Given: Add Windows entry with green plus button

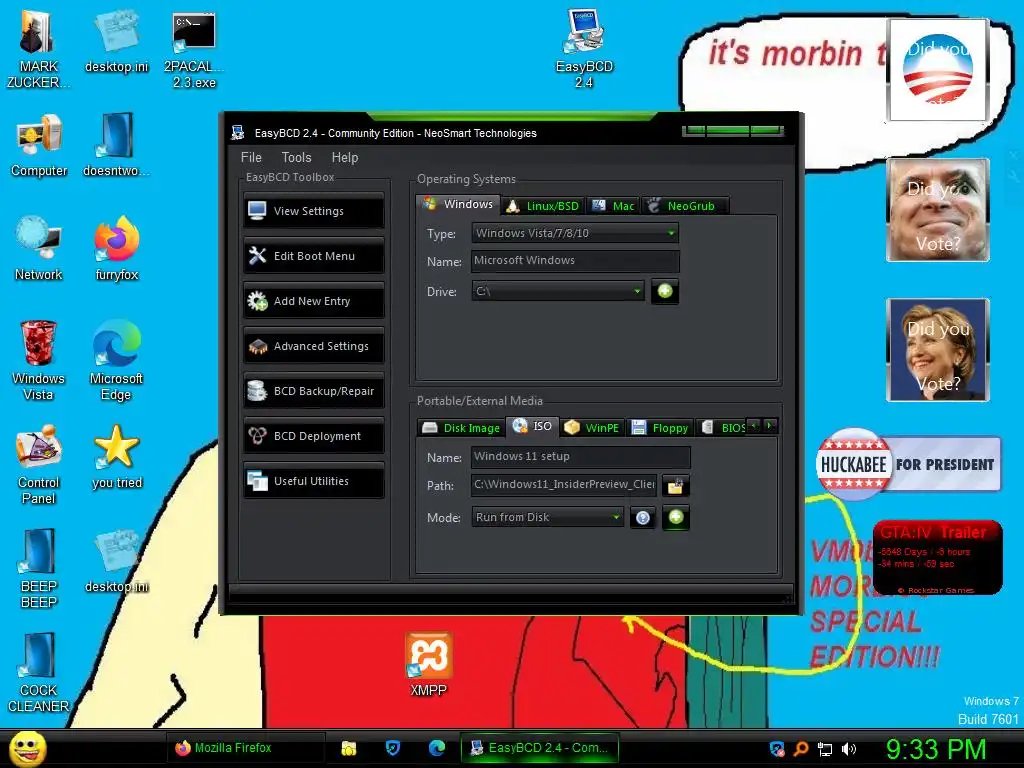Looking at the screenshot, I should 665,291.
